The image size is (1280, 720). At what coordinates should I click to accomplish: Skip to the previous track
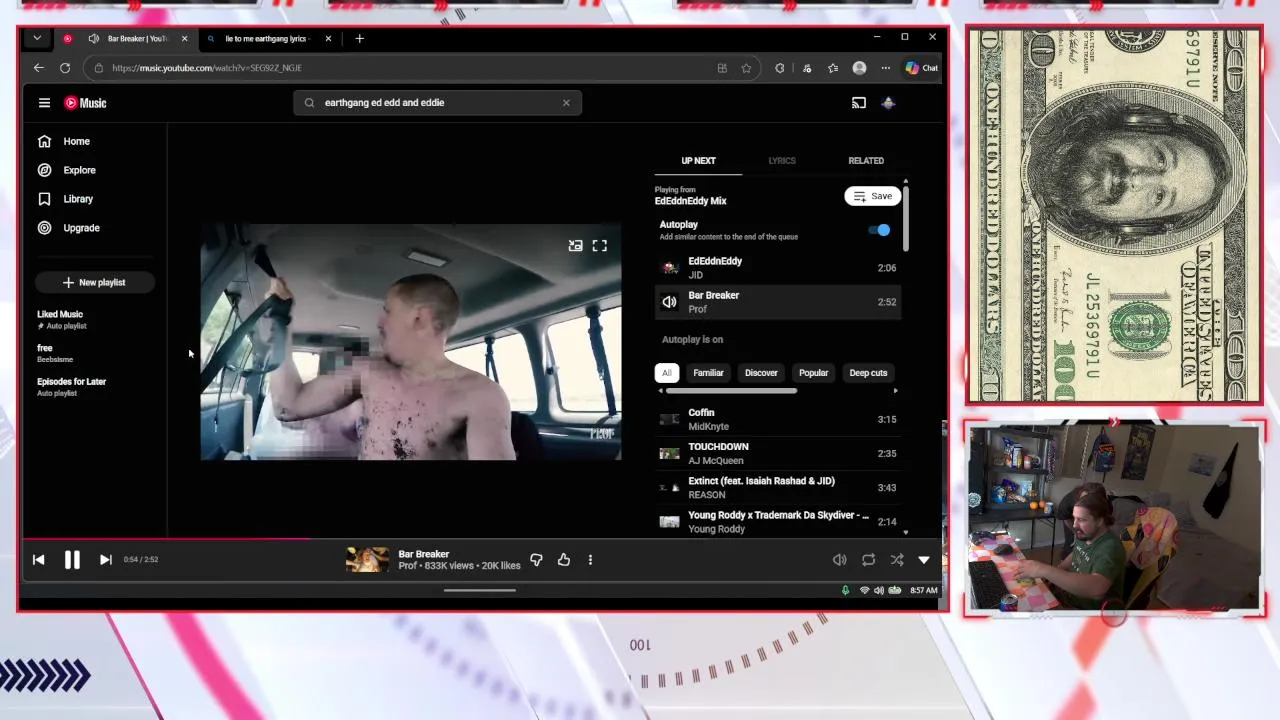click(38, 560)
